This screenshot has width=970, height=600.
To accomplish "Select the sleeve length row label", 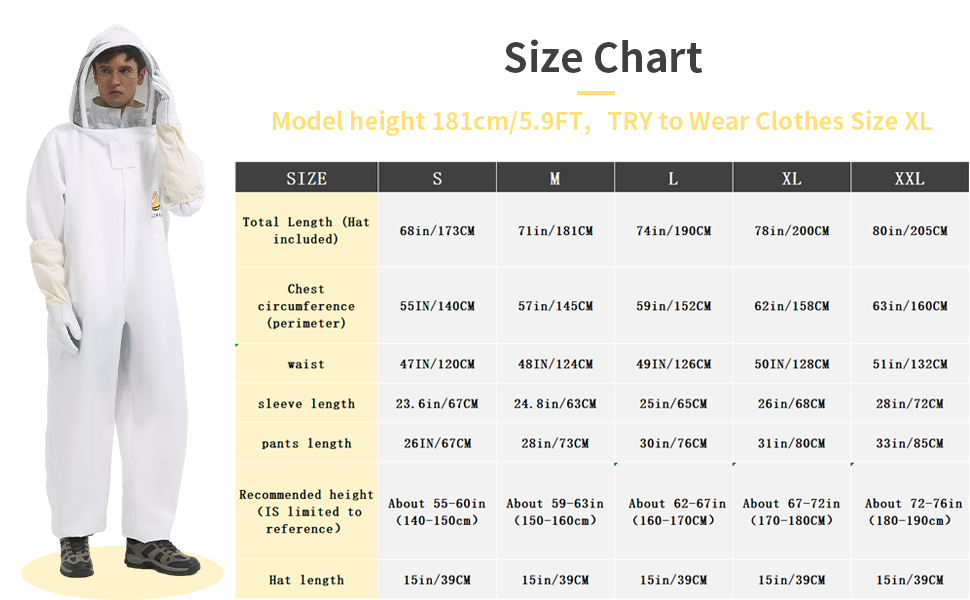I will 306,404.
